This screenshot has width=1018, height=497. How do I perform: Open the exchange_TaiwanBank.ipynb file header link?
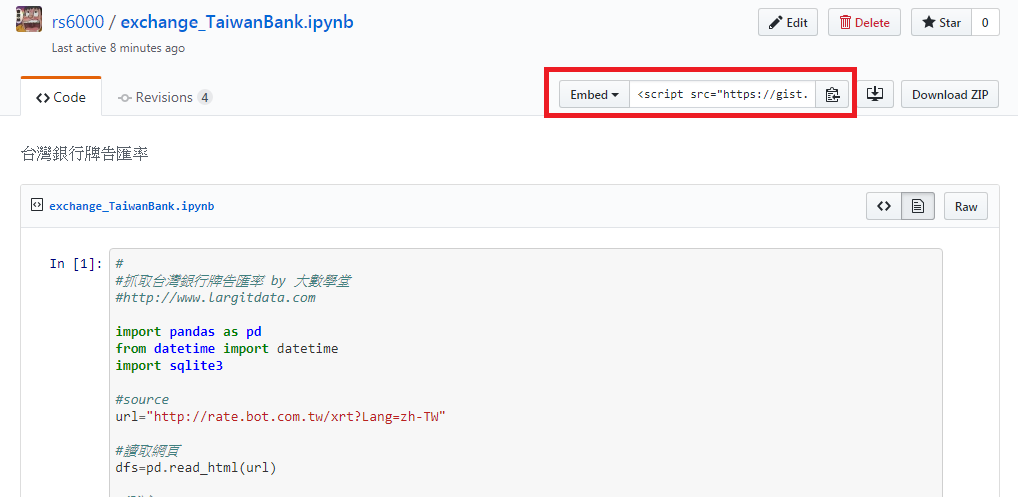tap(131, 206)
